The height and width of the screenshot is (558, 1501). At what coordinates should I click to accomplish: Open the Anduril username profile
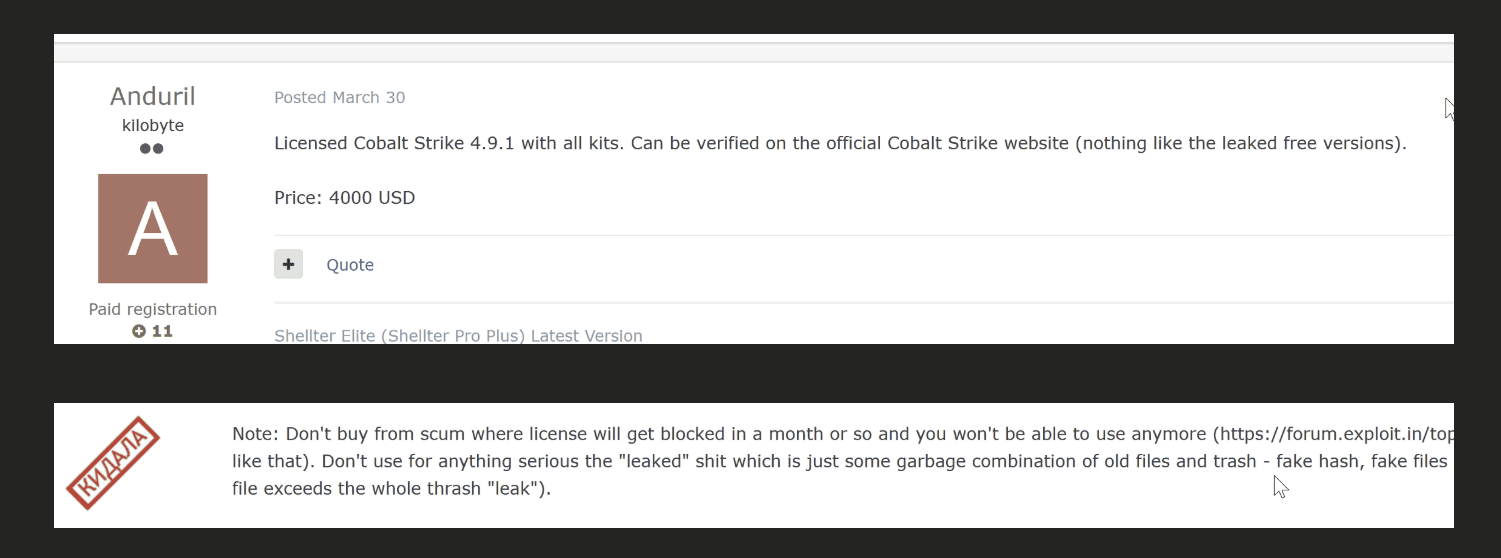pyautogui.click(x=153, y=96)
